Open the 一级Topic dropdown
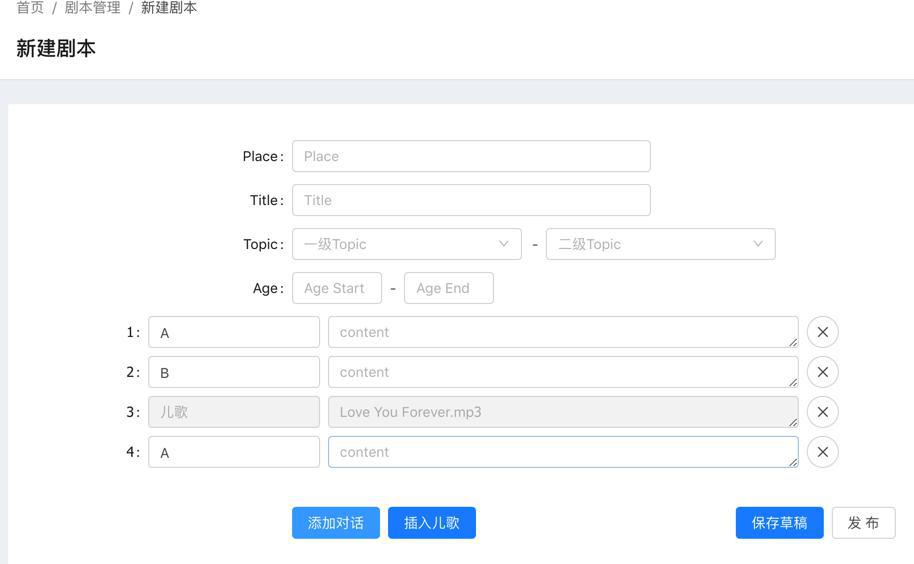Image resolution: width=914 pixels, height=564 pixels. 406,244
